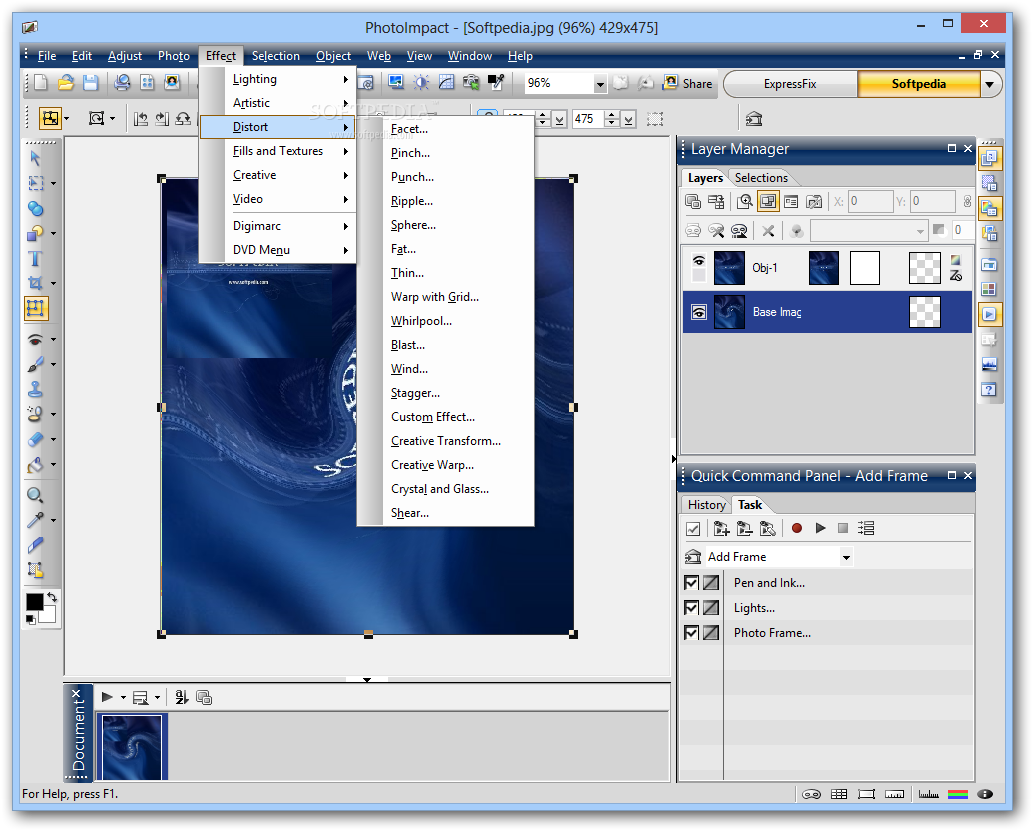Click the histogram icon in status bar
1033x831 pixels.
pyautogui.click(x=928, y=794)
